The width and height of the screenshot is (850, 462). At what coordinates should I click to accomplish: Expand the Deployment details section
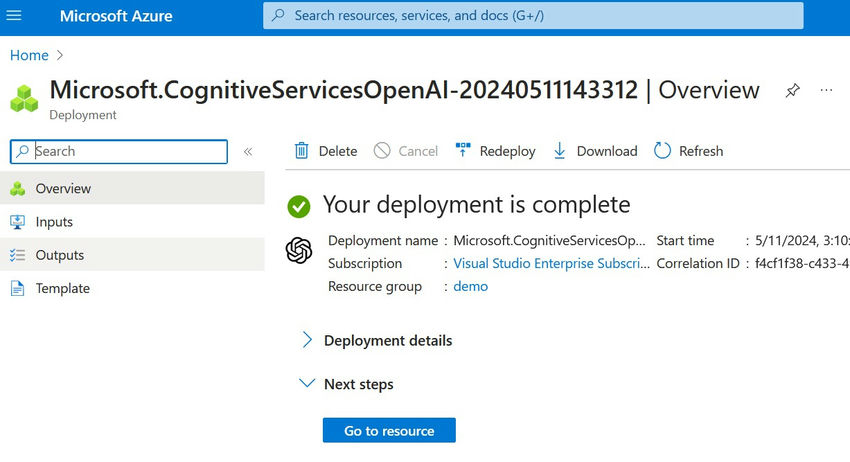[308, 340]
